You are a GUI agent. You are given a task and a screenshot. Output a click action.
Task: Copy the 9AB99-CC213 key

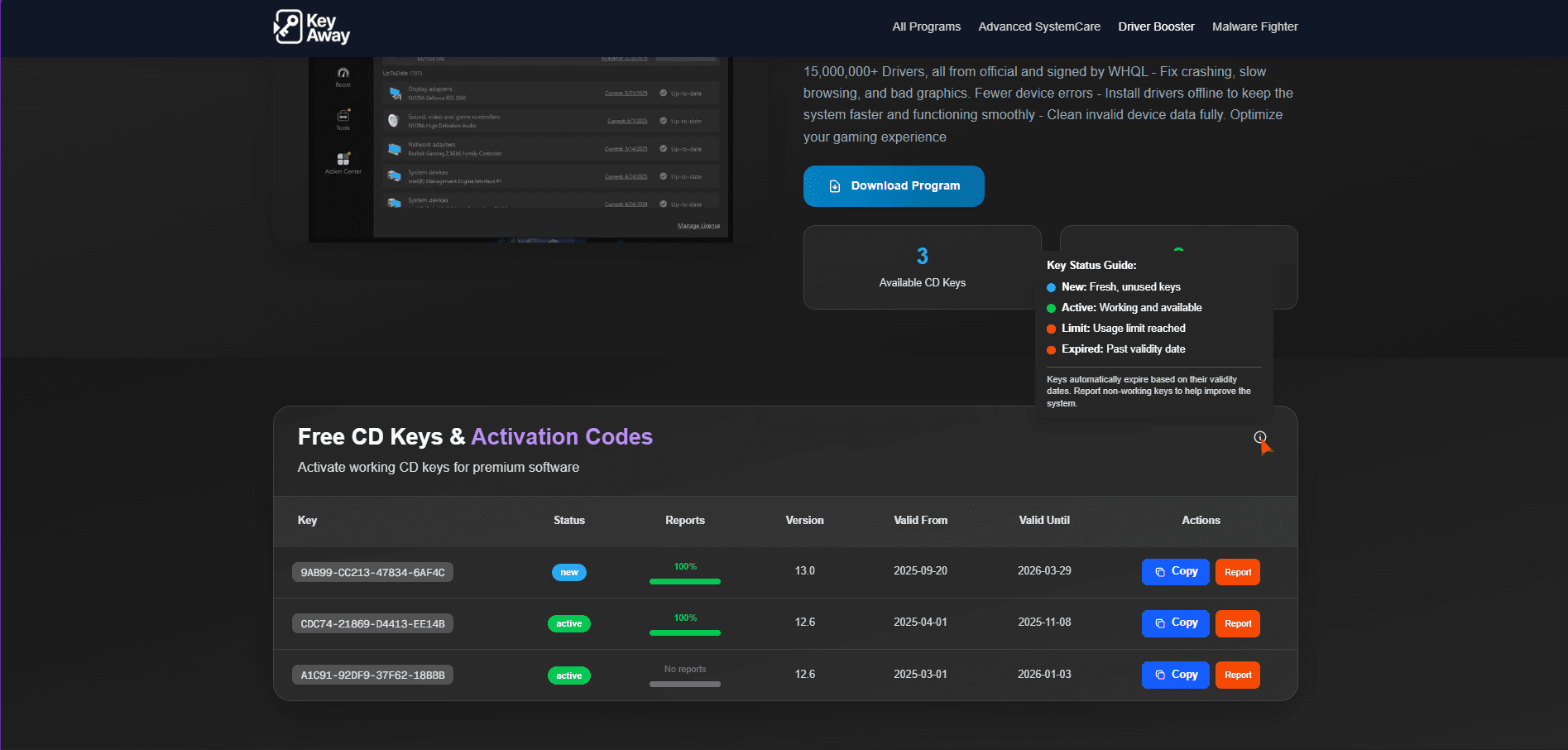tap(1175, 572)
